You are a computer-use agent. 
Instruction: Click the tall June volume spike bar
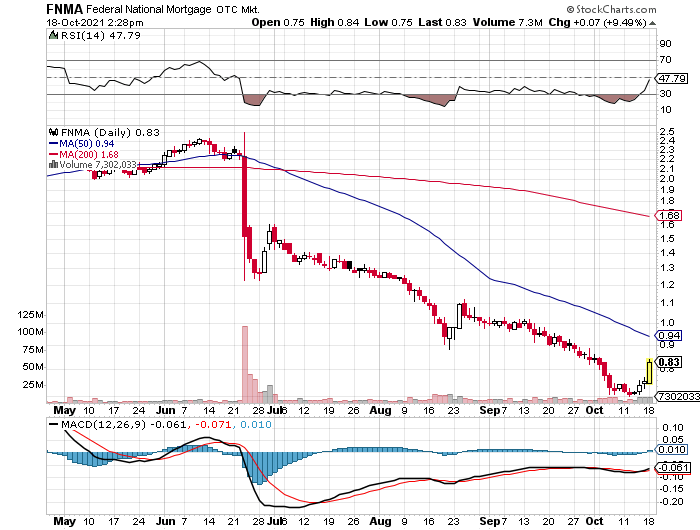(245, 364)
